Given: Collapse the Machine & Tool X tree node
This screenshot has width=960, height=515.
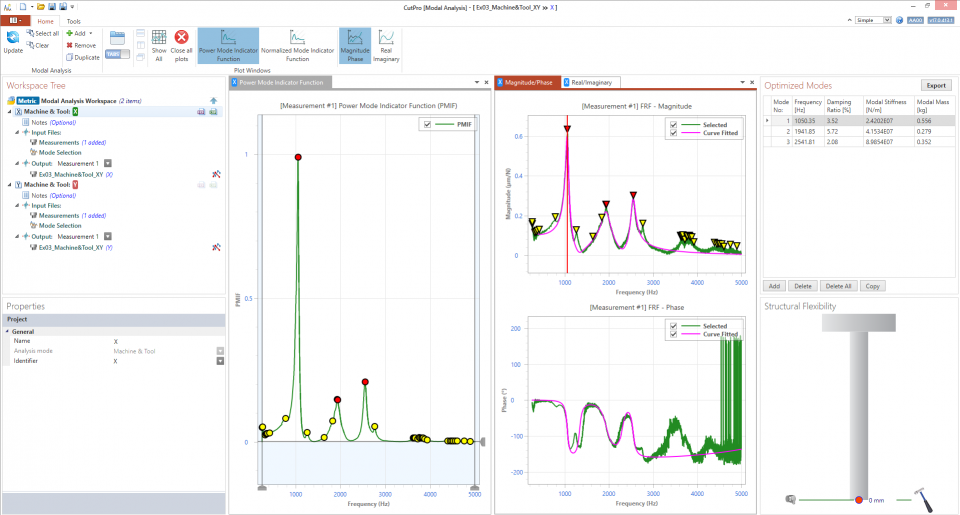Looking at the screenshot, I should click(x=9, y=111).
